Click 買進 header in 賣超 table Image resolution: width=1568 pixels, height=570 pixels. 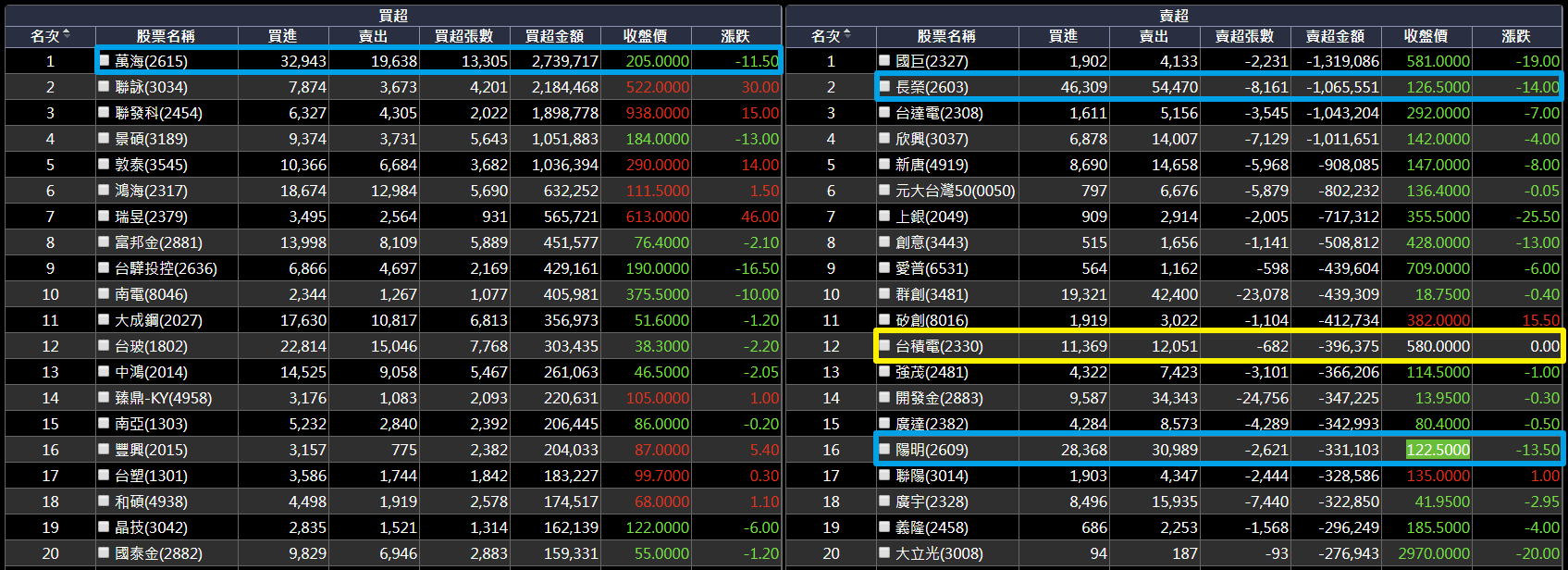[x=1063, y=36]
